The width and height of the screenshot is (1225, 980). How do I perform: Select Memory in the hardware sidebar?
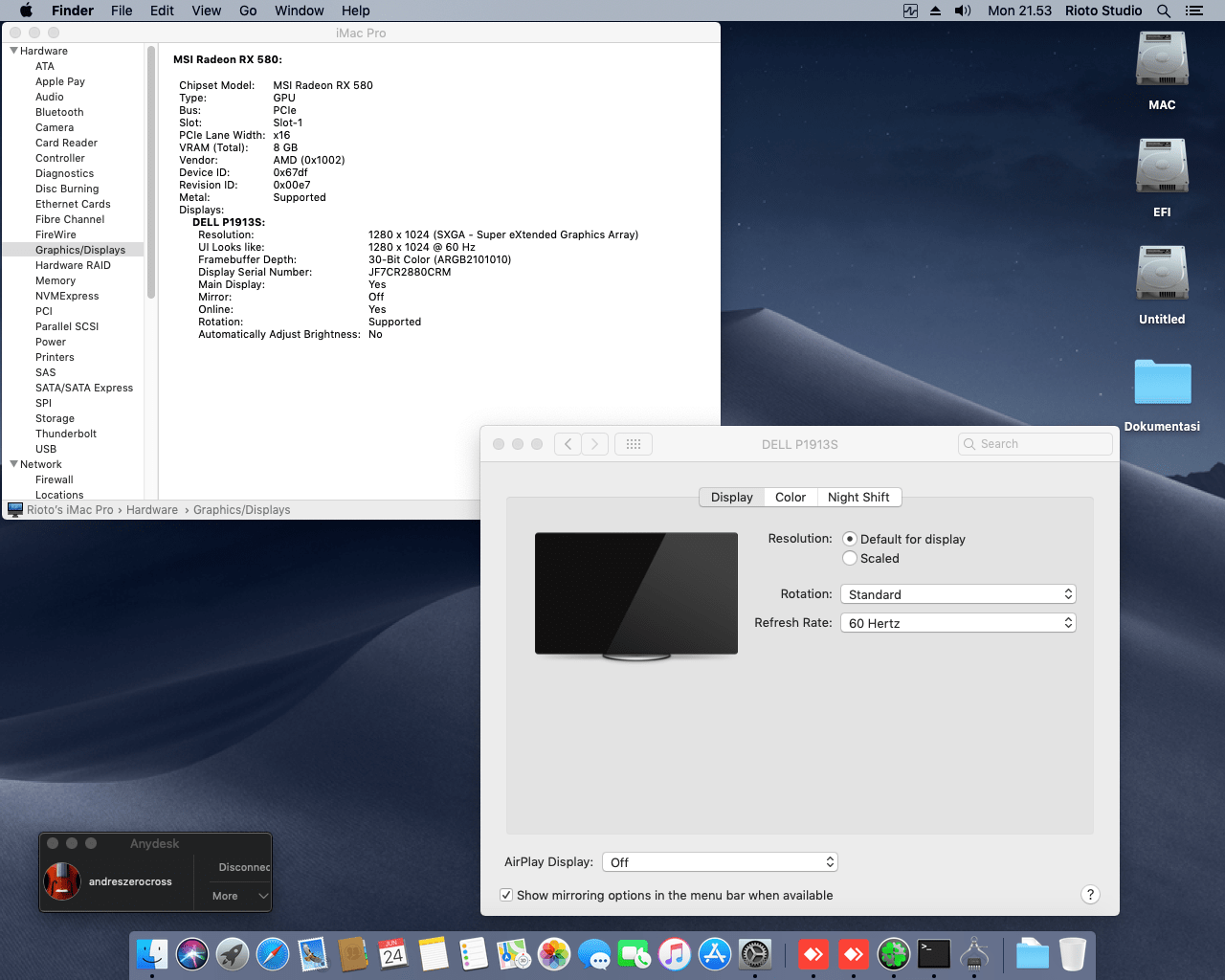[x=56, y=280]
